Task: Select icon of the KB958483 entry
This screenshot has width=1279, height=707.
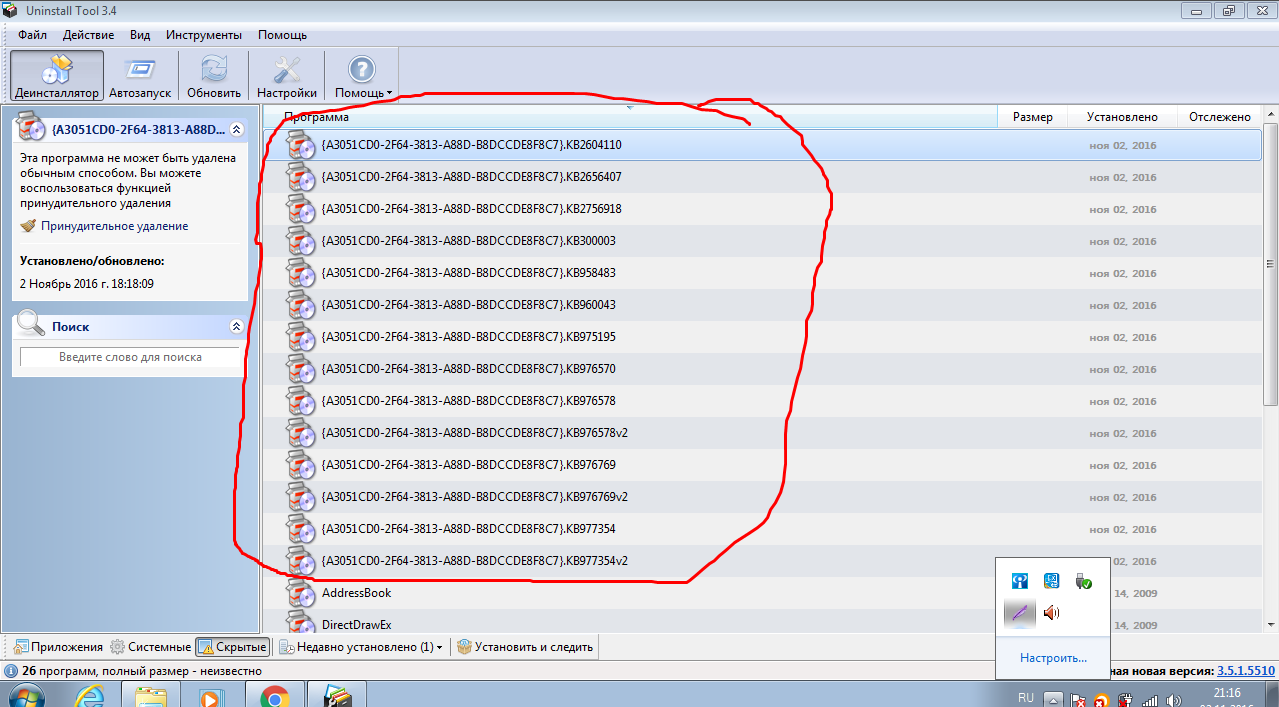Action: click(x=301, y=273)
